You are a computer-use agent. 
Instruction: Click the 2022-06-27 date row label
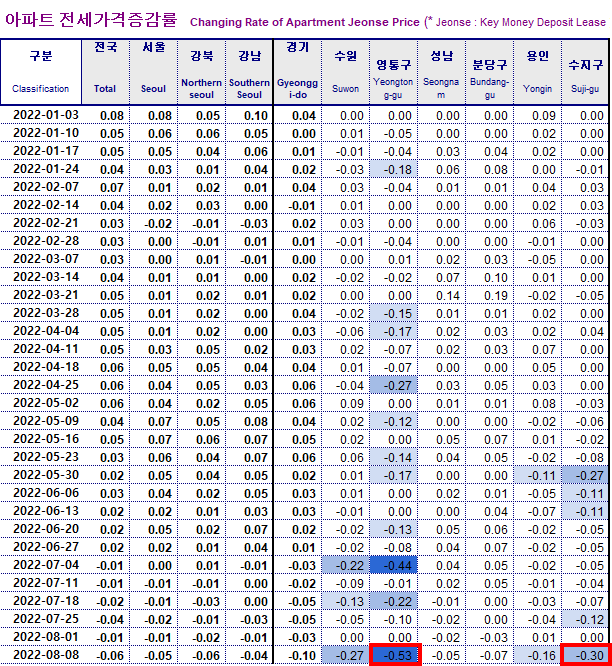click(x=46, y=547)
